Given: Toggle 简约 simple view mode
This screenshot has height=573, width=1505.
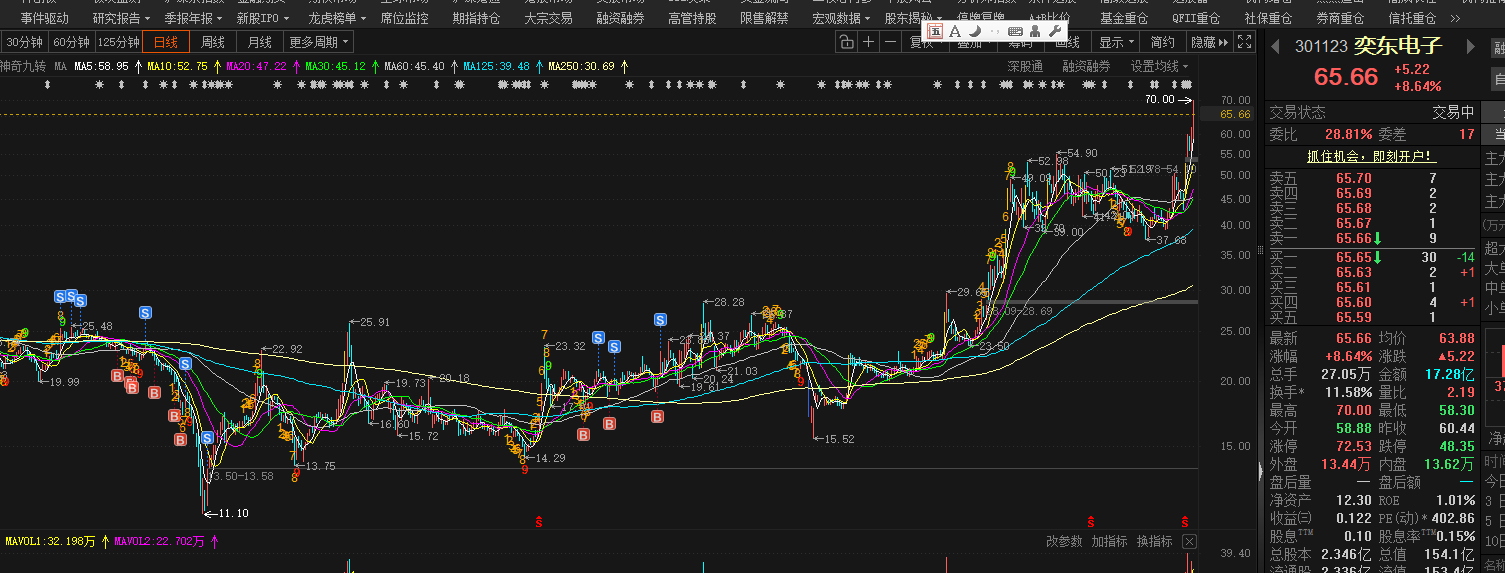Looking at the screenshot, I should (x=1162, y=42).
